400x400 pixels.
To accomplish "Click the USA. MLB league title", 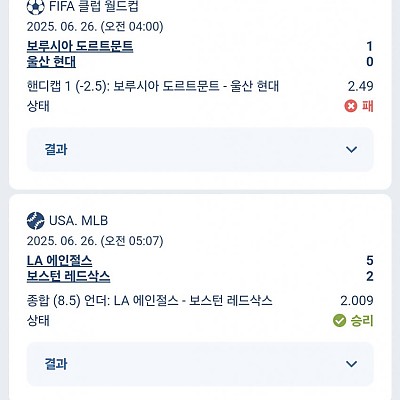I will [79, 221].
